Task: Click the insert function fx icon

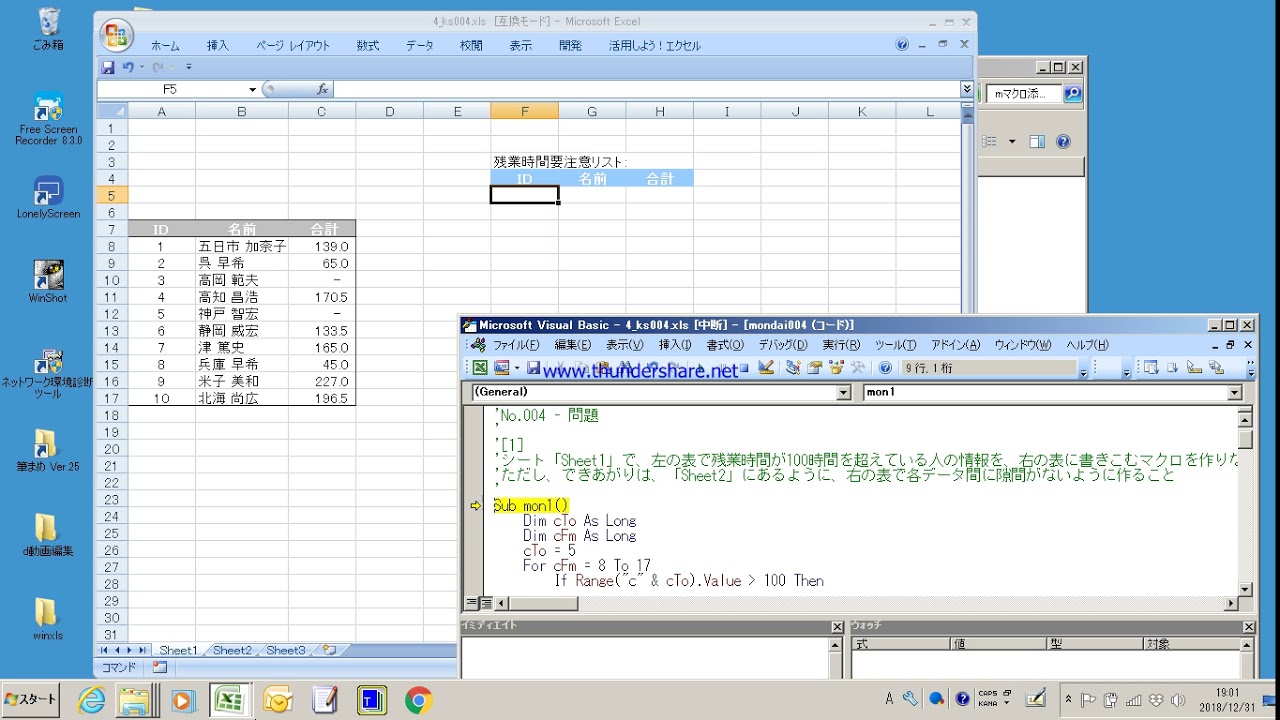Action: [x=322, y=89]
